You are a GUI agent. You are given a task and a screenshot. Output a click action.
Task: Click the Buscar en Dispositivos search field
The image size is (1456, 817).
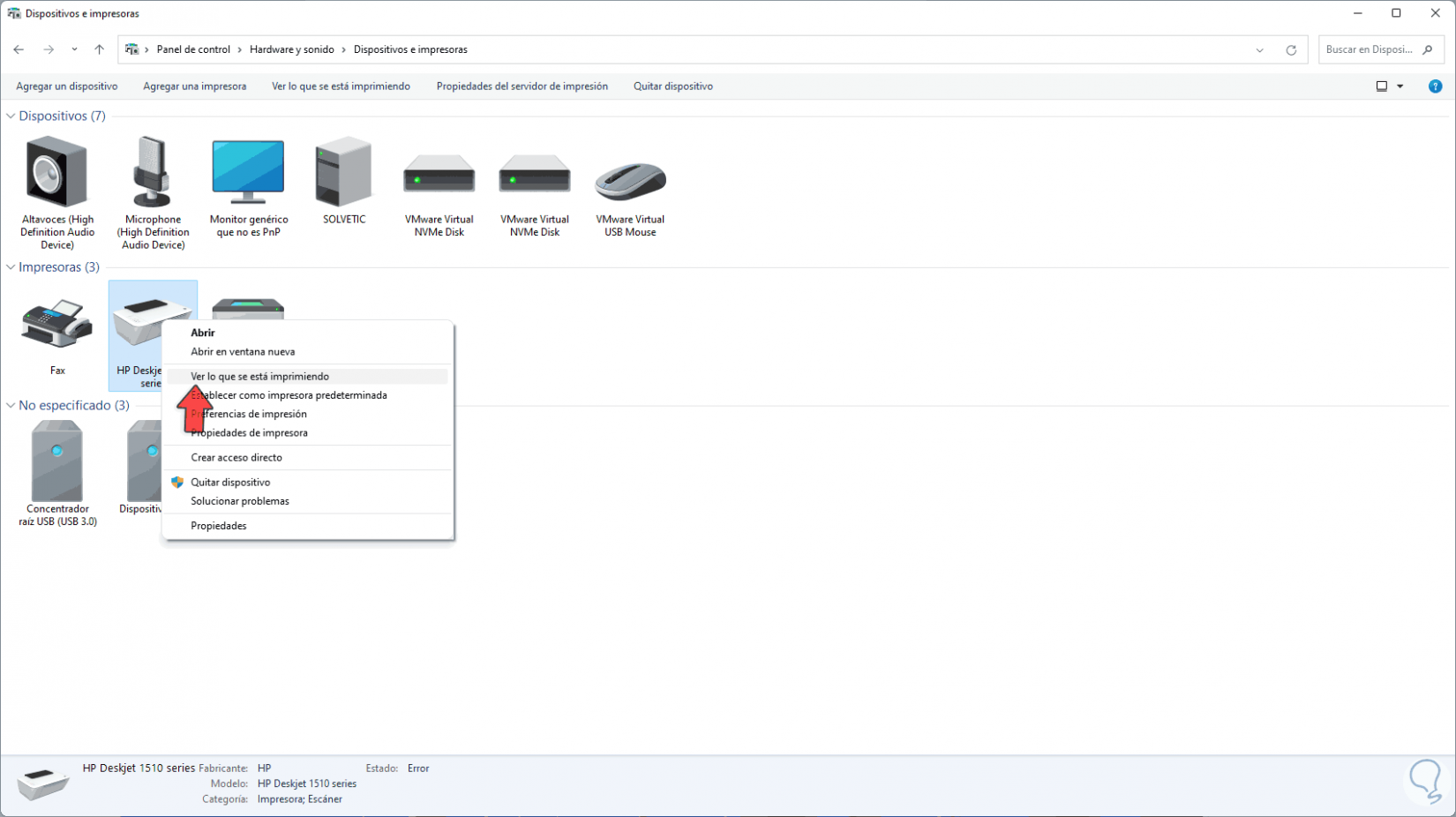coord(1381,50)
